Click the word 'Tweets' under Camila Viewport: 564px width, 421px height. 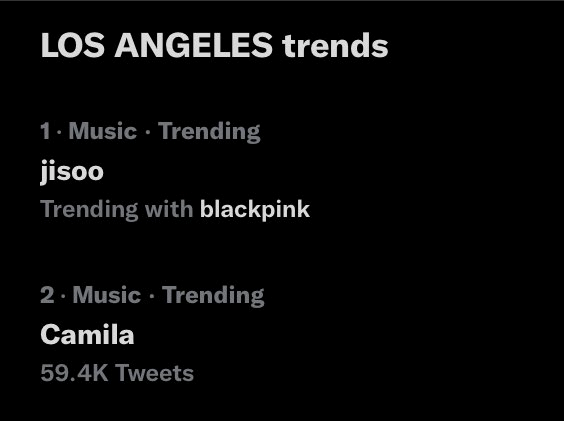[x=155, y=373]
